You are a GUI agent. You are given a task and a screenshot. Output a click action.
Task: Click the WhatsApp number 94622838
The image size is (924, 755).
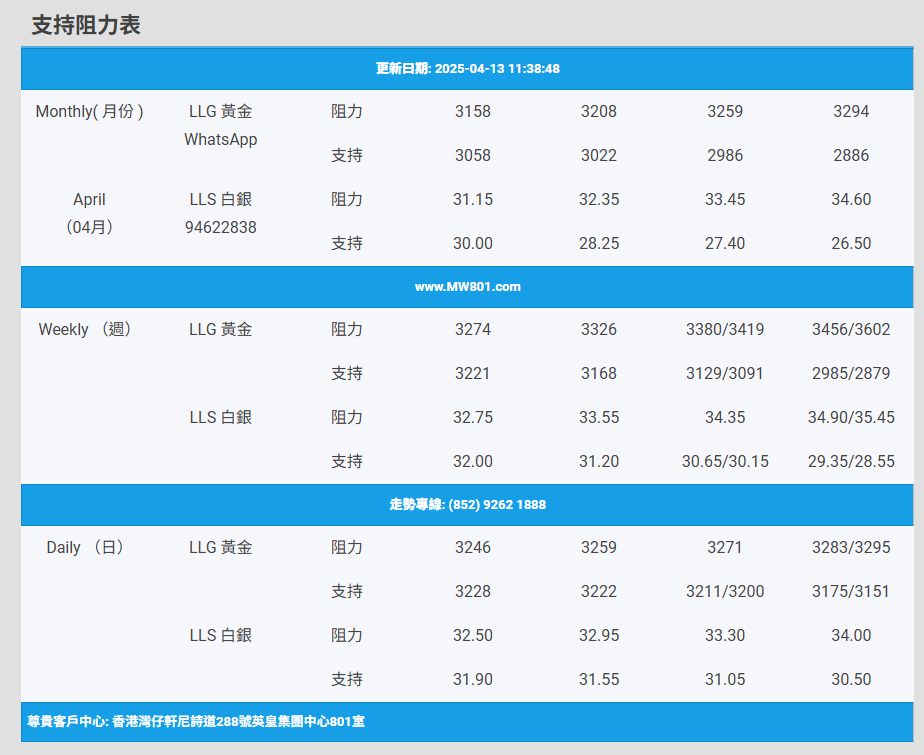220,228
